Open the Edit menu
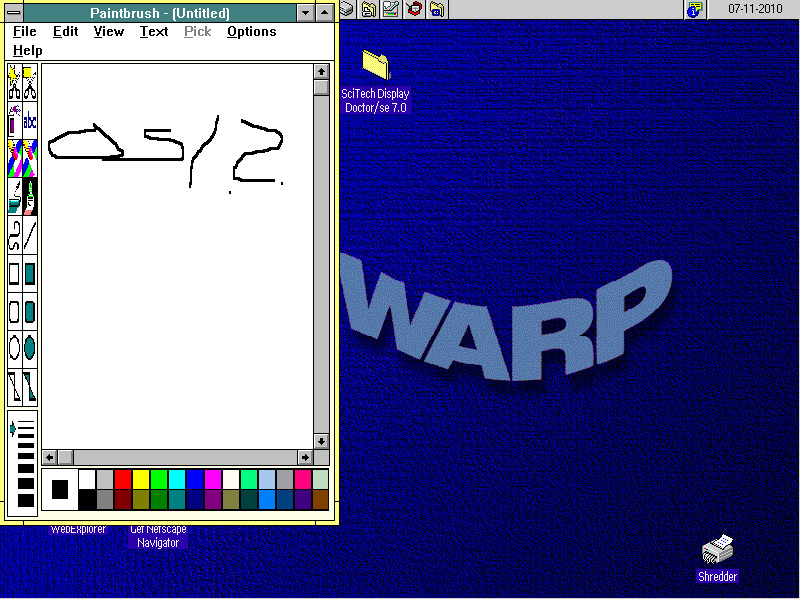Screen dimensions: 800x599 [x=66, y=31]
